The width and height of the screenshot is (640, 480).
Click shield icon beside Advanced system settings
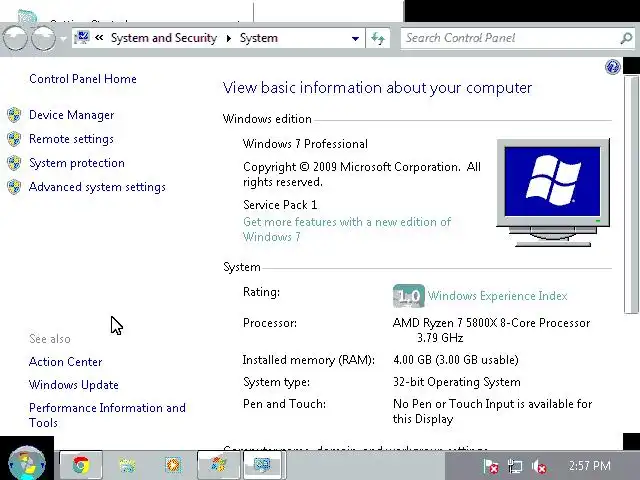coord(14,187)
